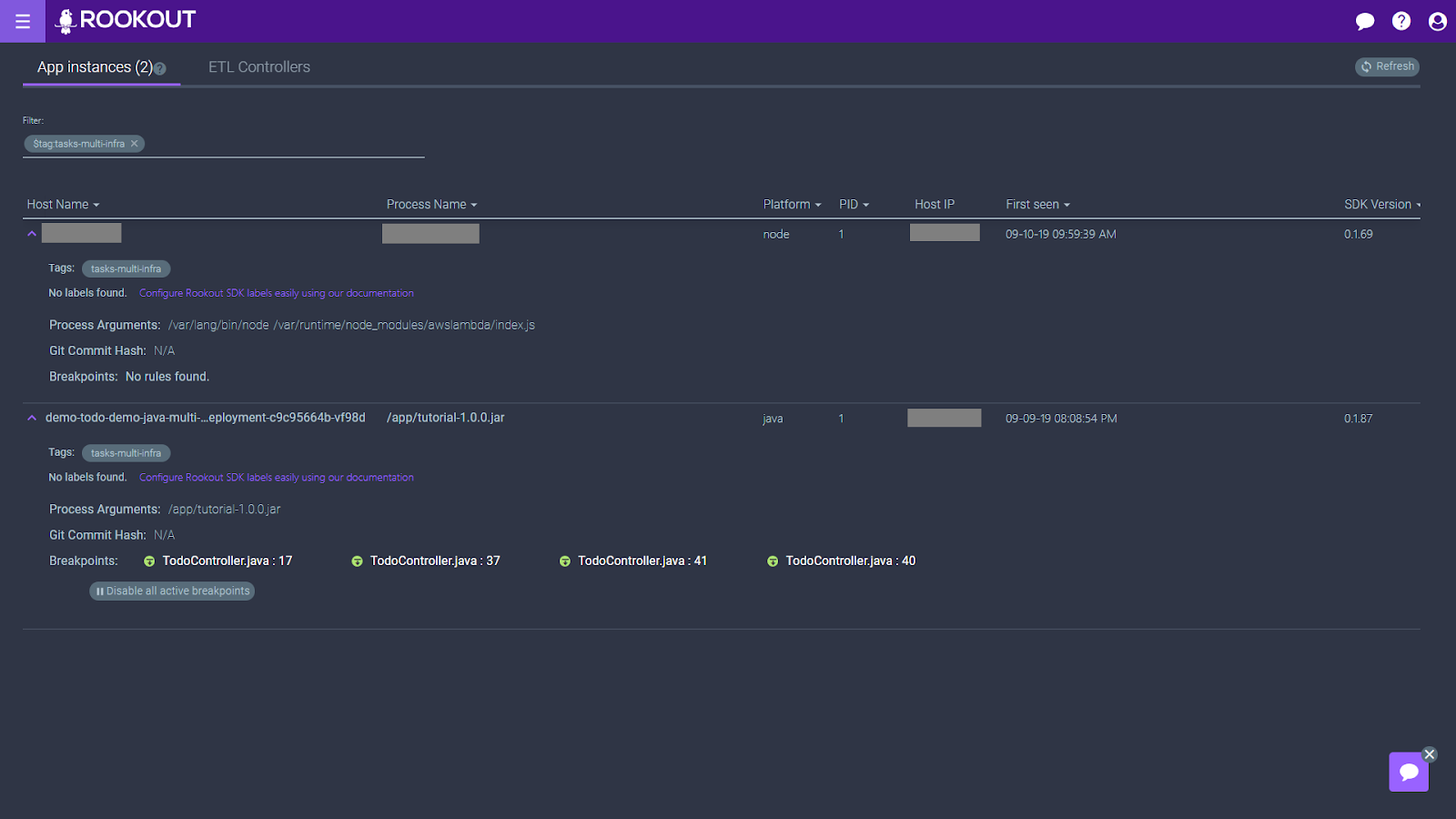
Task: Sort by Platform column
Action: 792,205
